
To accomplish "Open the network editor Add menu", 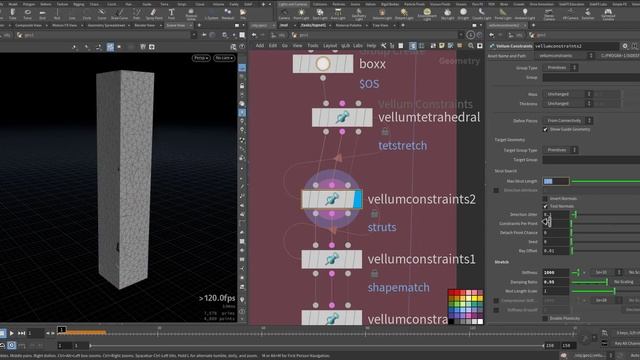I will 260,46.
